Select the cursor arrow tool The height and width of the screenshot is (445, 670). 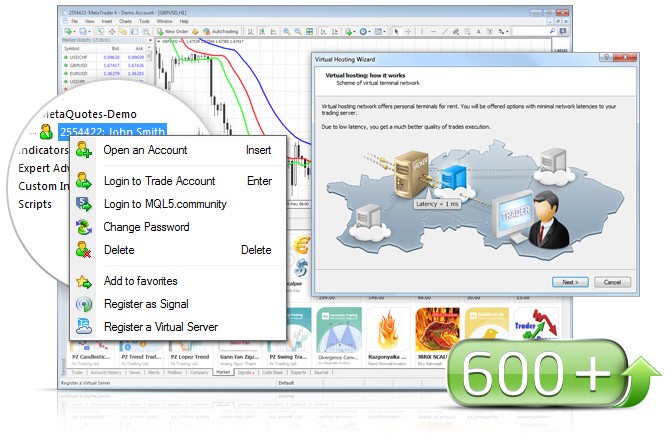(x=397, y=32)
